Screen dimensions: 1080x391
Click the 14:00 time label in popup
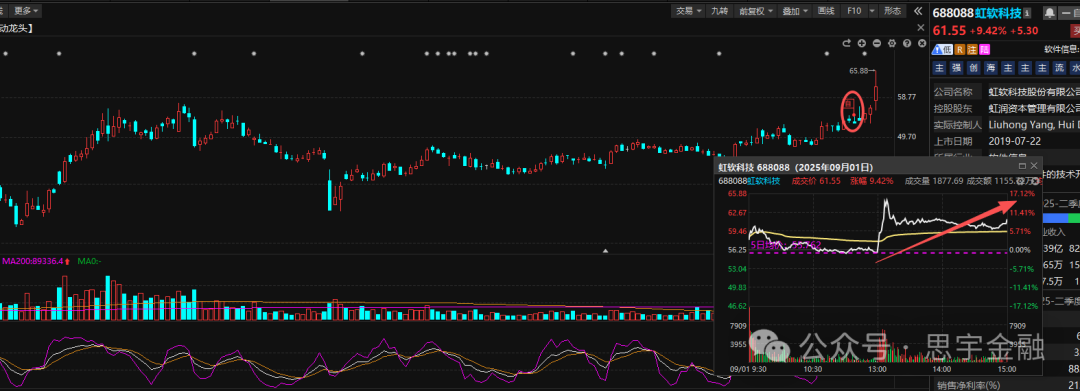click(943, 369)
